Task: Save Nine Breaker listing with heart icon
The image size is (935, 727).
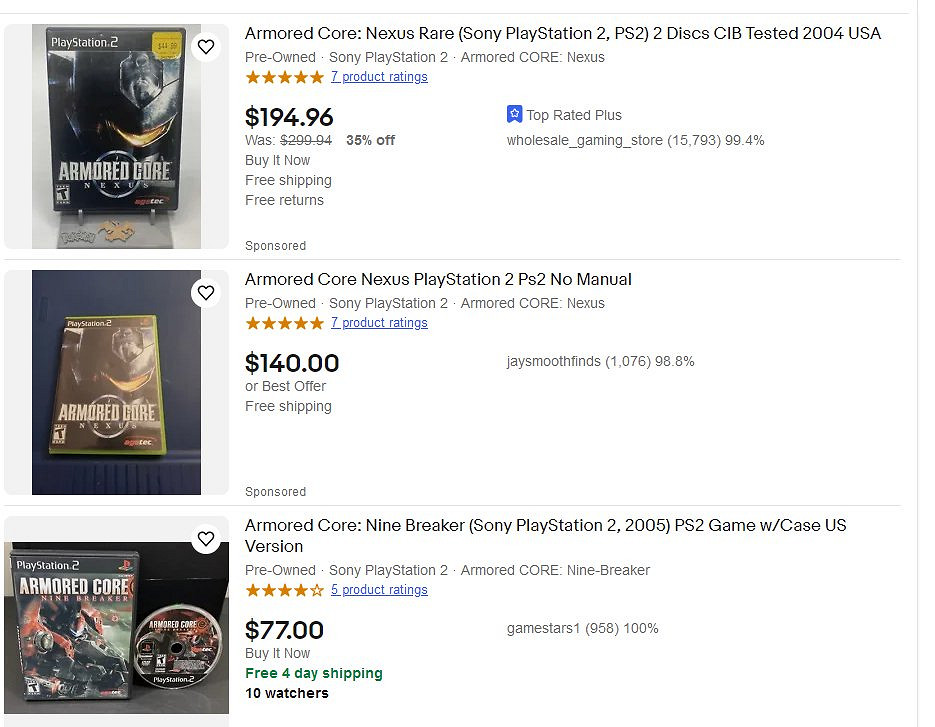Action: pos(206,539)
